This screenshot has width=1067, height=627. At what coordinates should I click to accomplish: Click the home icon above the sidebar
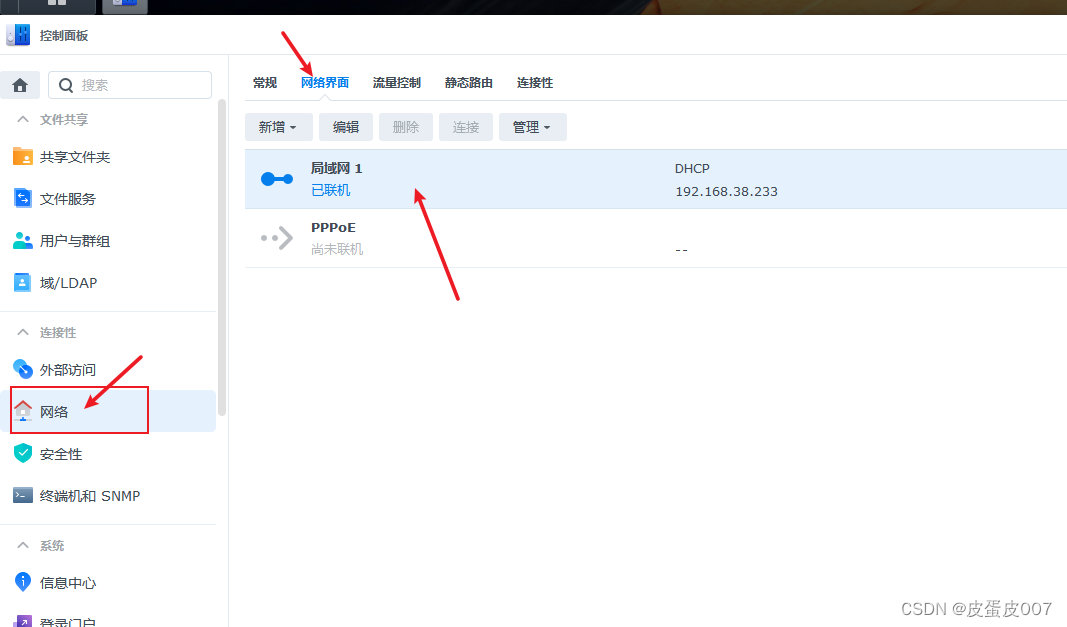point(20,84)
